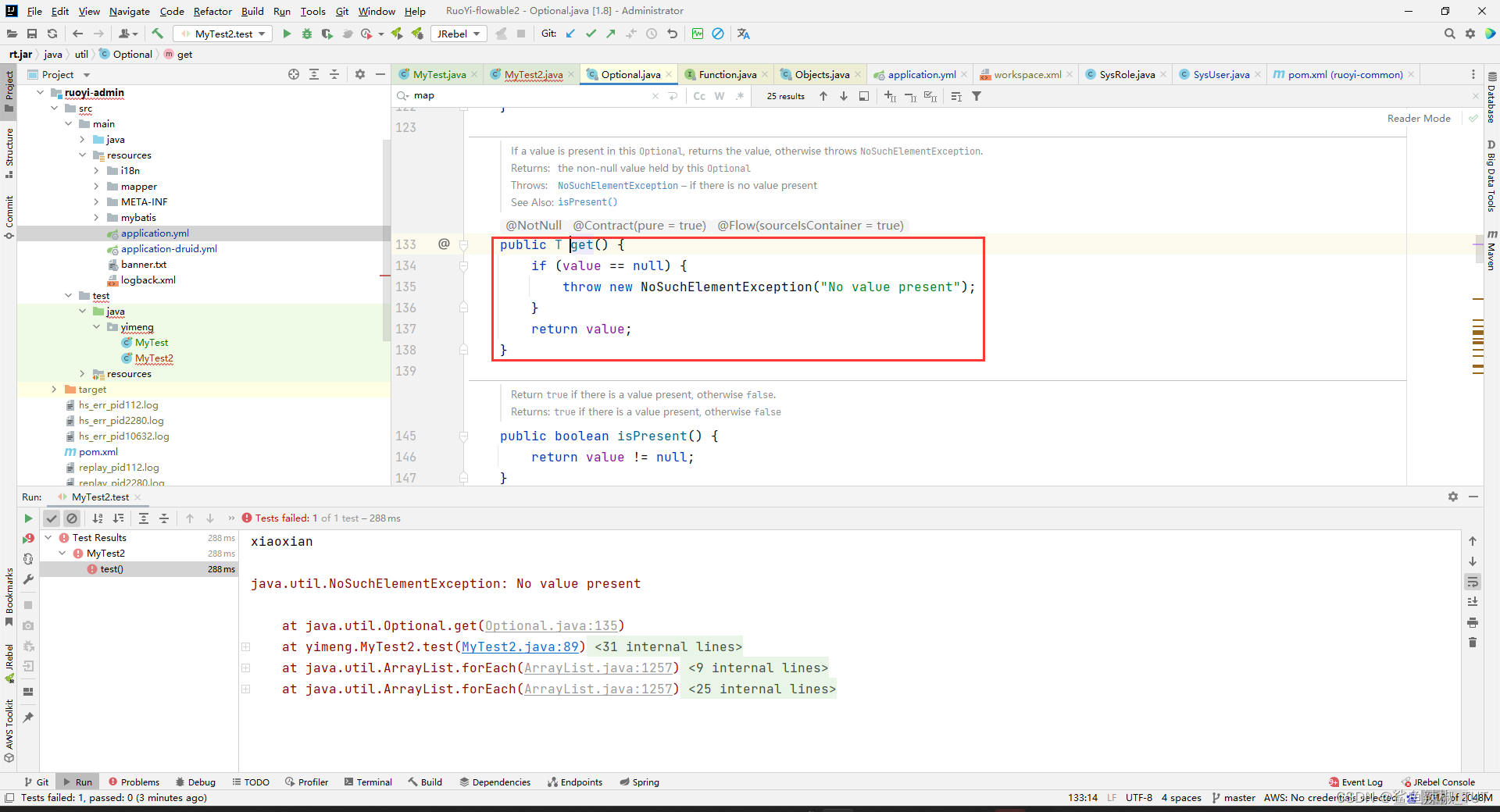The height and width of the screenshot is (812, 1500).
Task: Run with coverage from the main toolbar
Action: 327,34
